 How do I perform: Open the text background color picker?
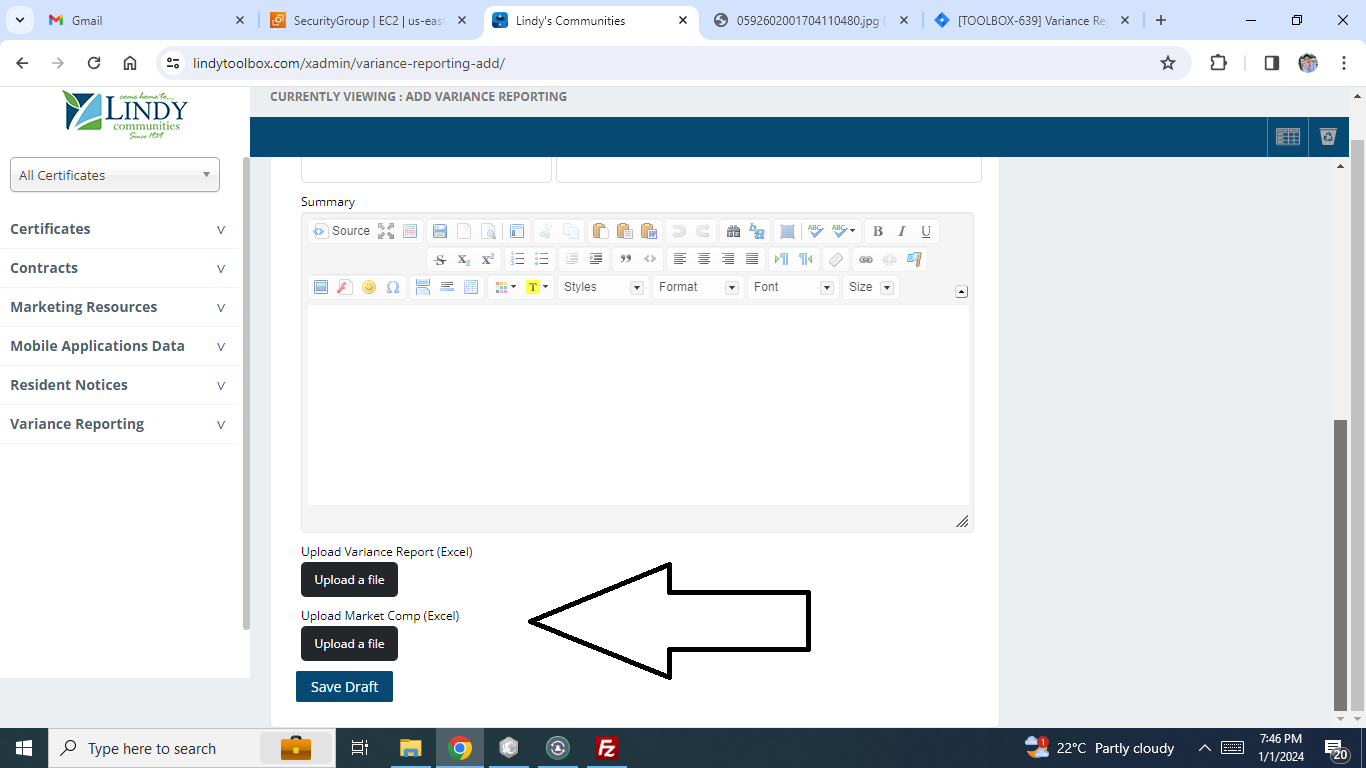[x=536, y=287]
